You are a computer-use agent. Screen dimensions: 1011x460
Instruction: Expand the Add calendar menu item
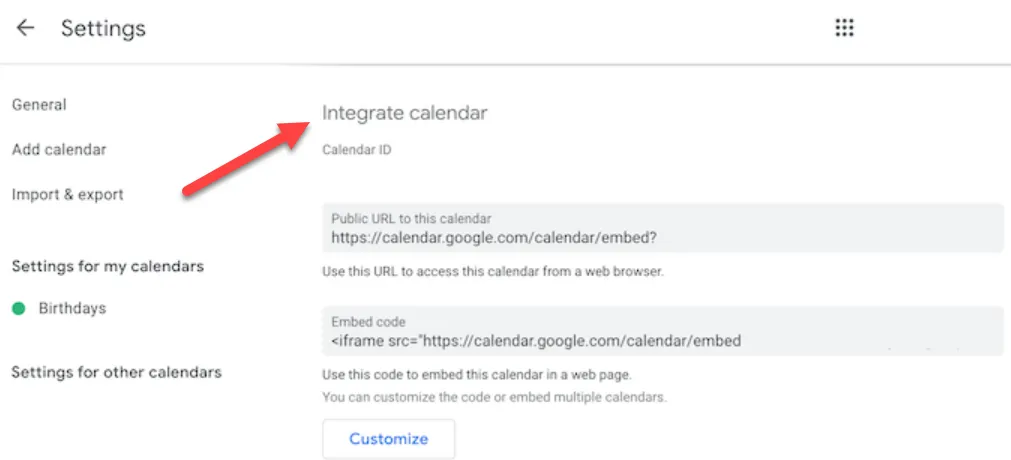(x=59, y=150)
